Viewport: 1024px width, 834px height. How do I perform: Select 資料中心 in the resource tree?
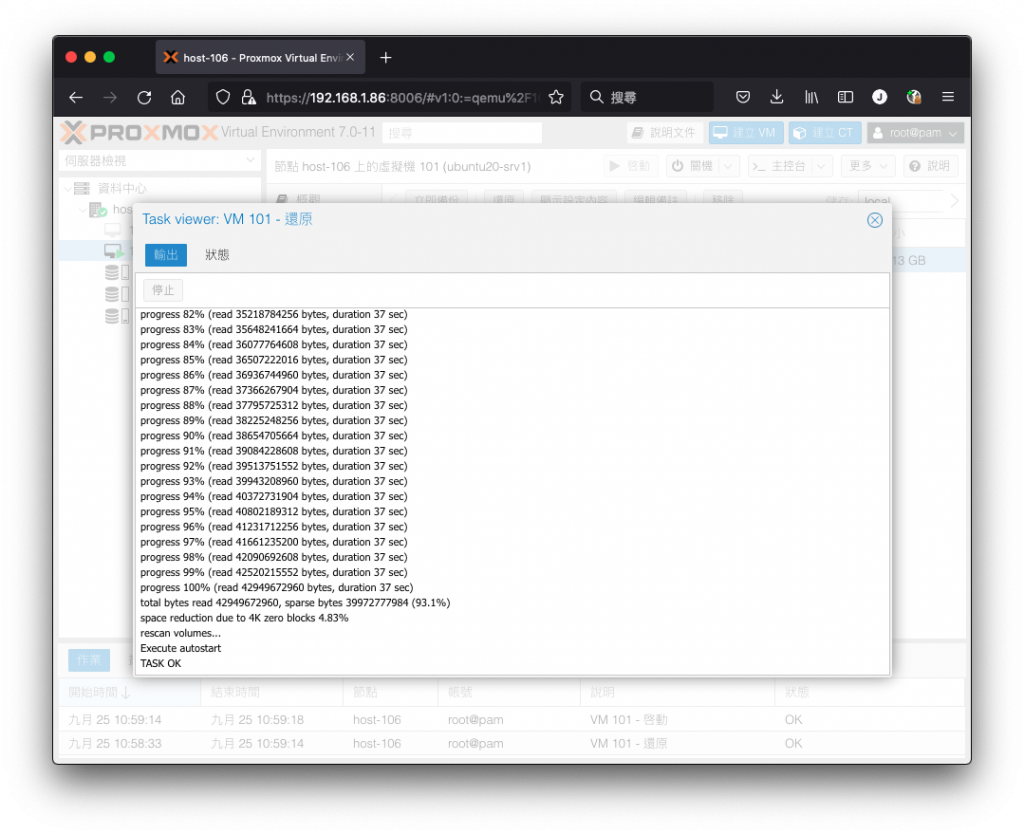(122, 189)
